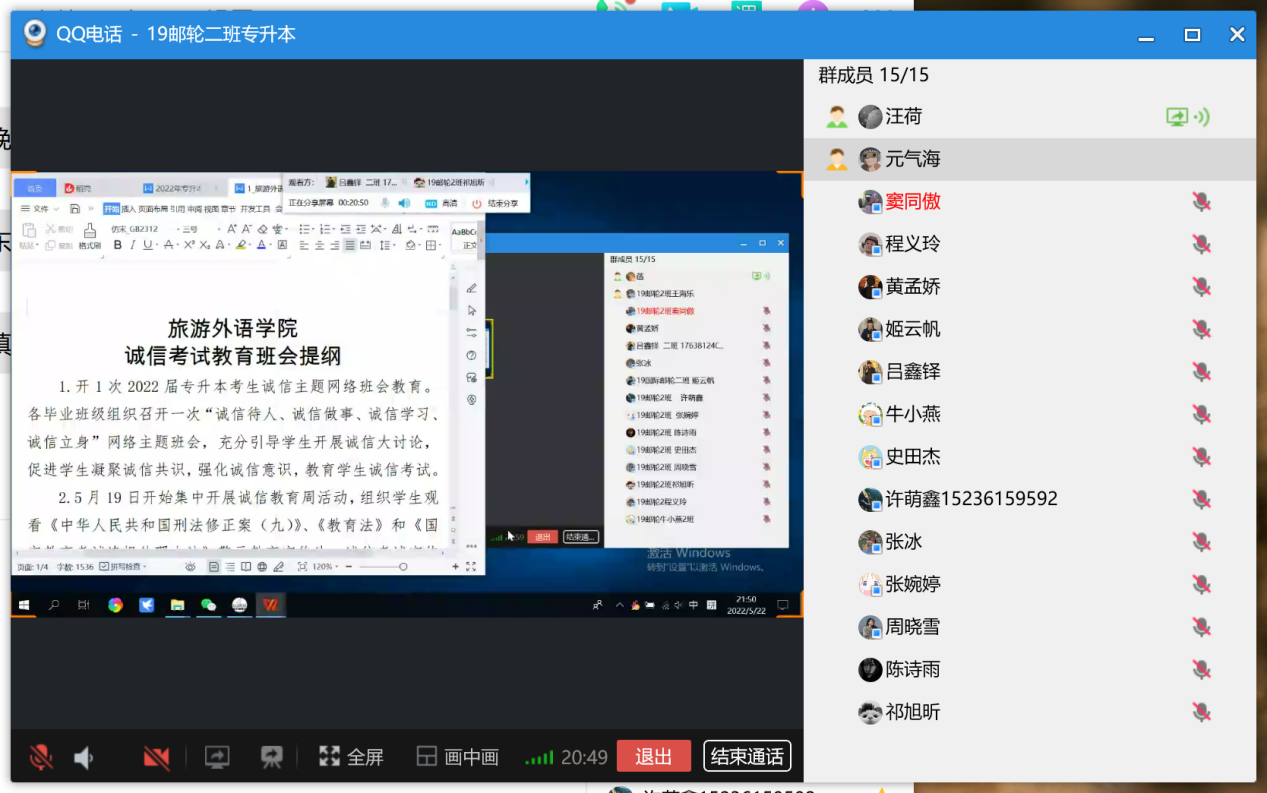The width and height of the screenshot is (1267, 793).
Task: Start screen sharing from the call toolbar
Action: click(217, 757)
